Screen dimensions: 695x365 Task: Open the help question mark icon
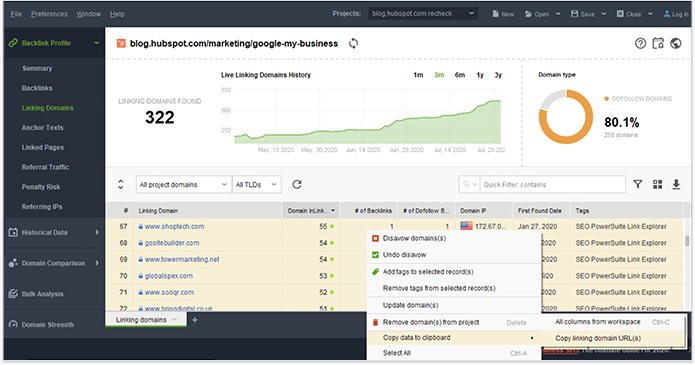(640, 43)
